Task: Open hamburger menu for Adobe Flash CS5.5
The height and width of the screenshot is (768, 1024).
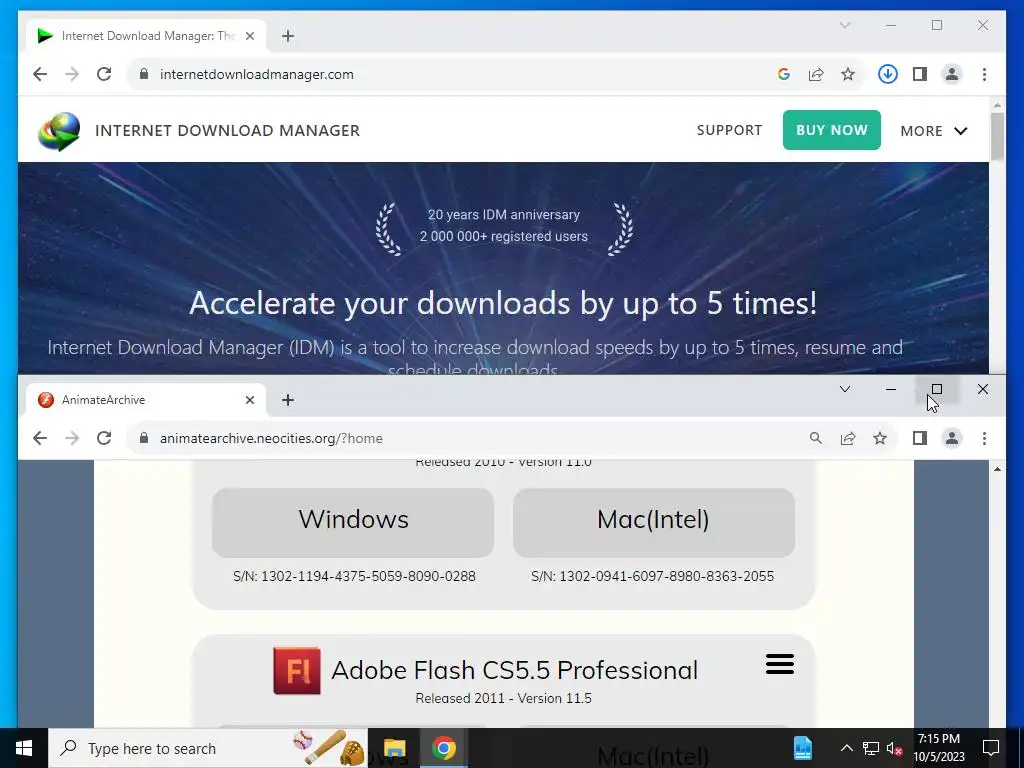Action: point(780,664)
